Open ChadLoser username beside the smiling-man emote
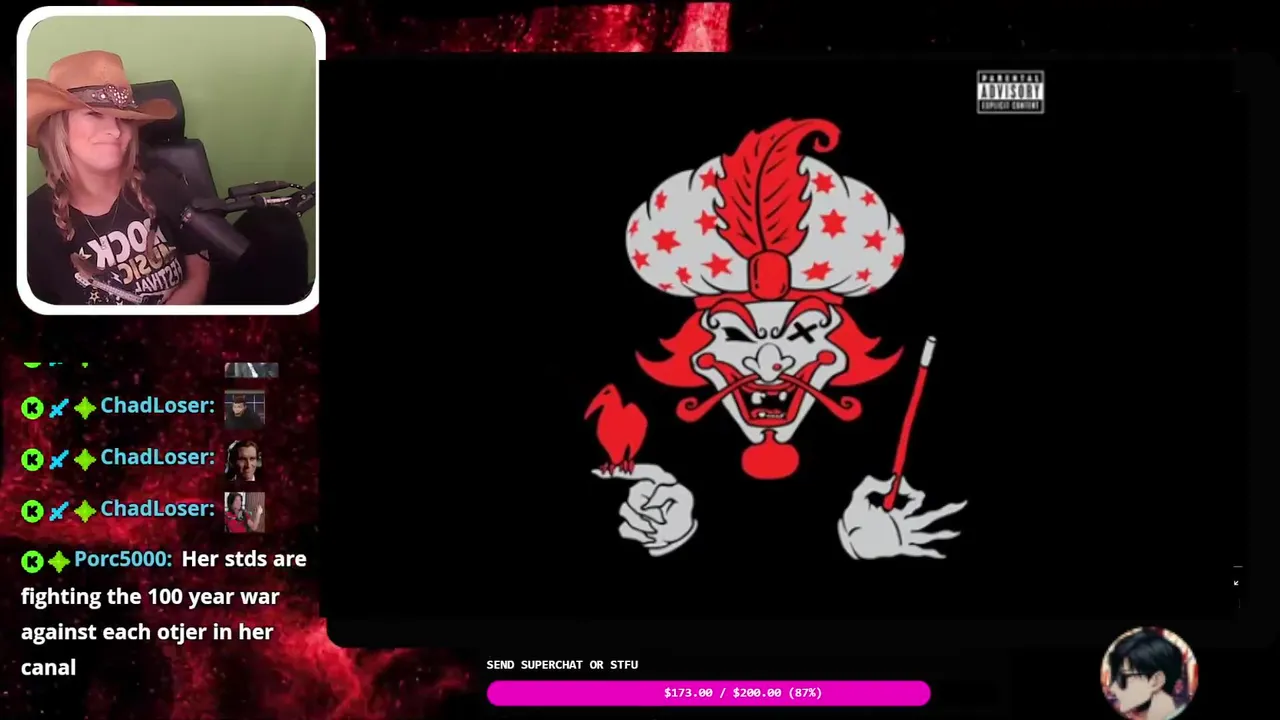The width and height of the screenshot is (1280, 720). (157, 457)
